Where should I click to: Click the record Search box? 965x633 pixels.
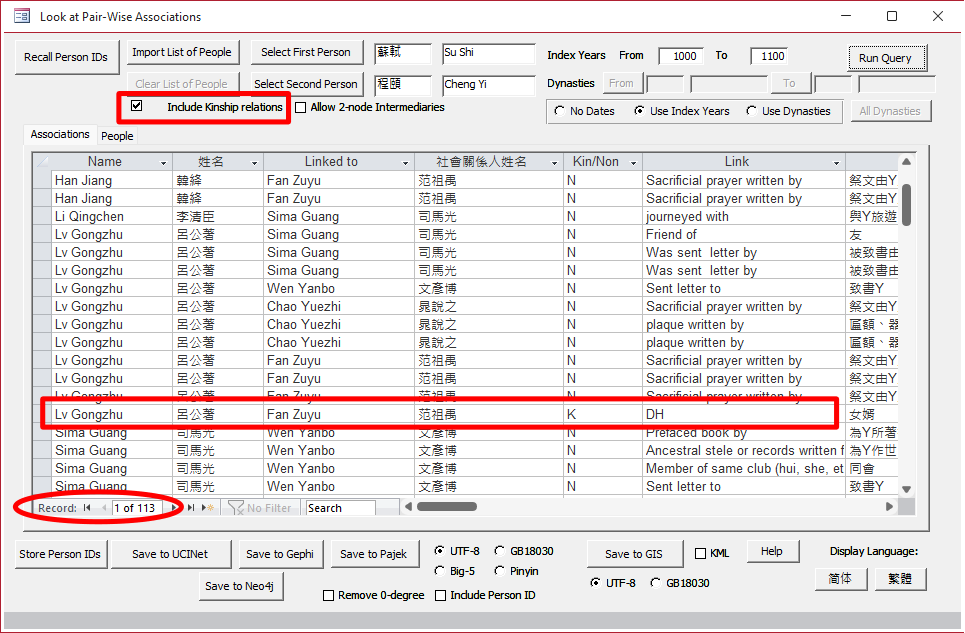point(340,508)
